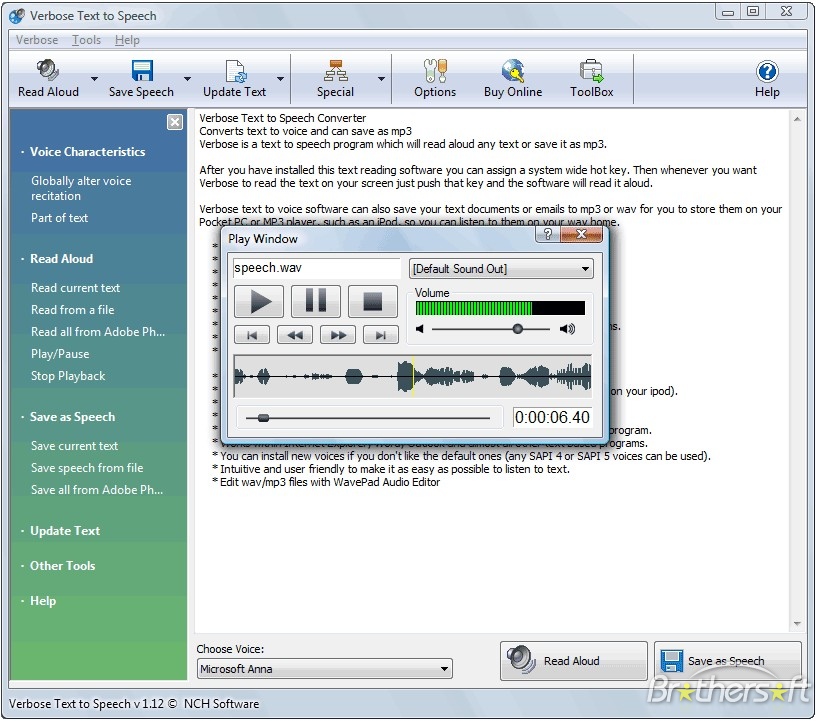Click the 0:00:06.40 time display
816x721 pixels.
coord(552,418)
